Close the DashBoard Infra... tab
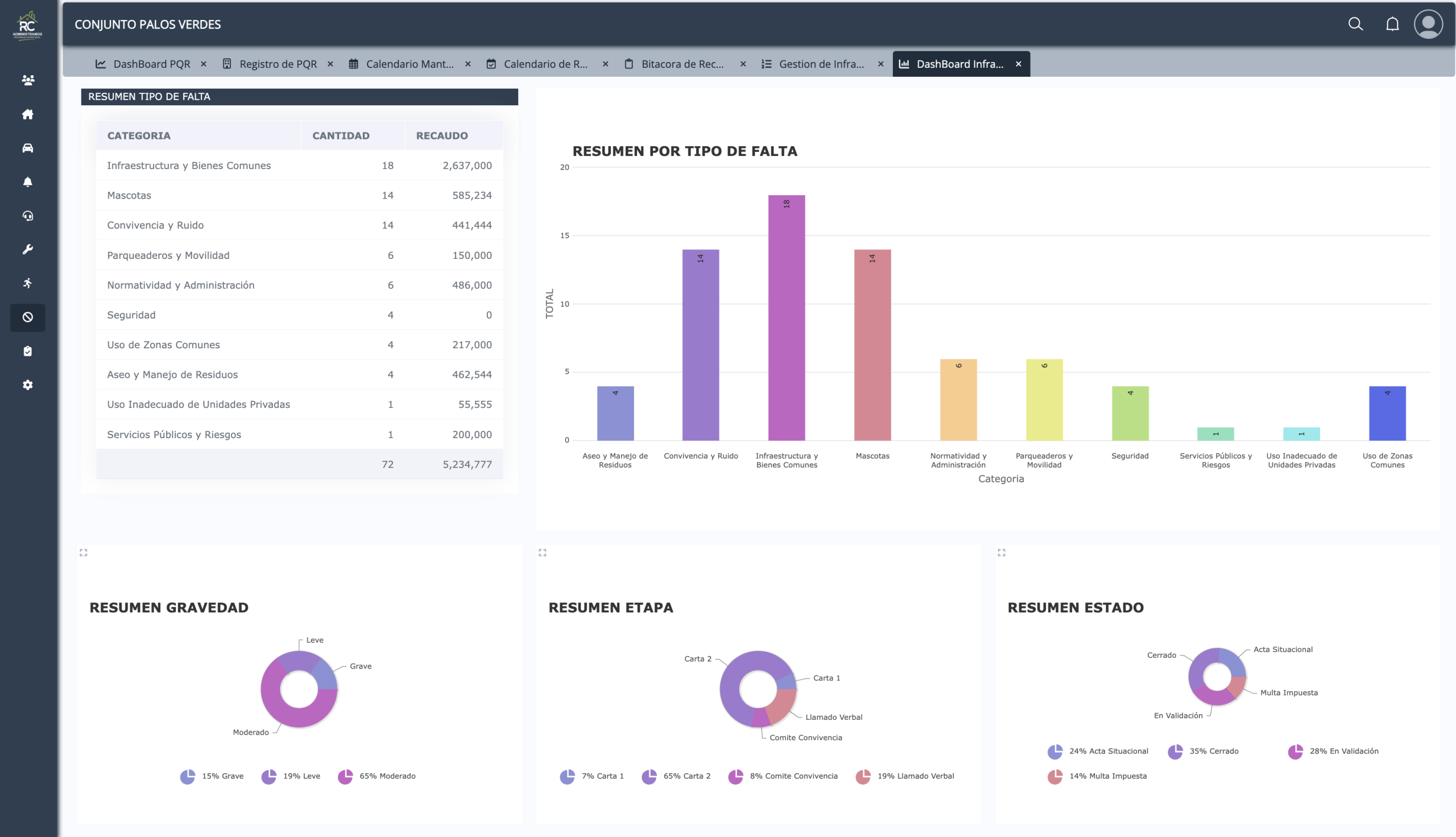 1018,64
